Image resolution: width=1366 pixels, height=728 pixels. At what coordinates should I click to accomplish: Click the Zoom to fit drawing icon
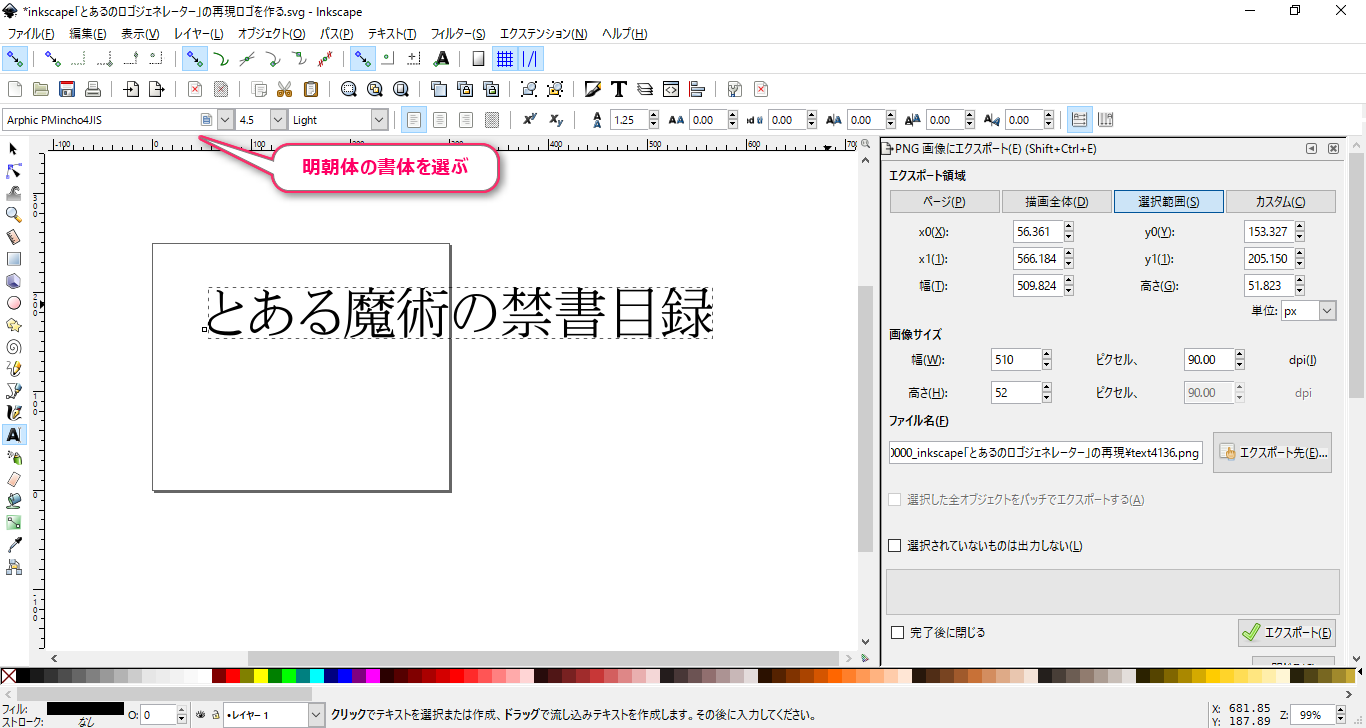click(x=375, y=89)
